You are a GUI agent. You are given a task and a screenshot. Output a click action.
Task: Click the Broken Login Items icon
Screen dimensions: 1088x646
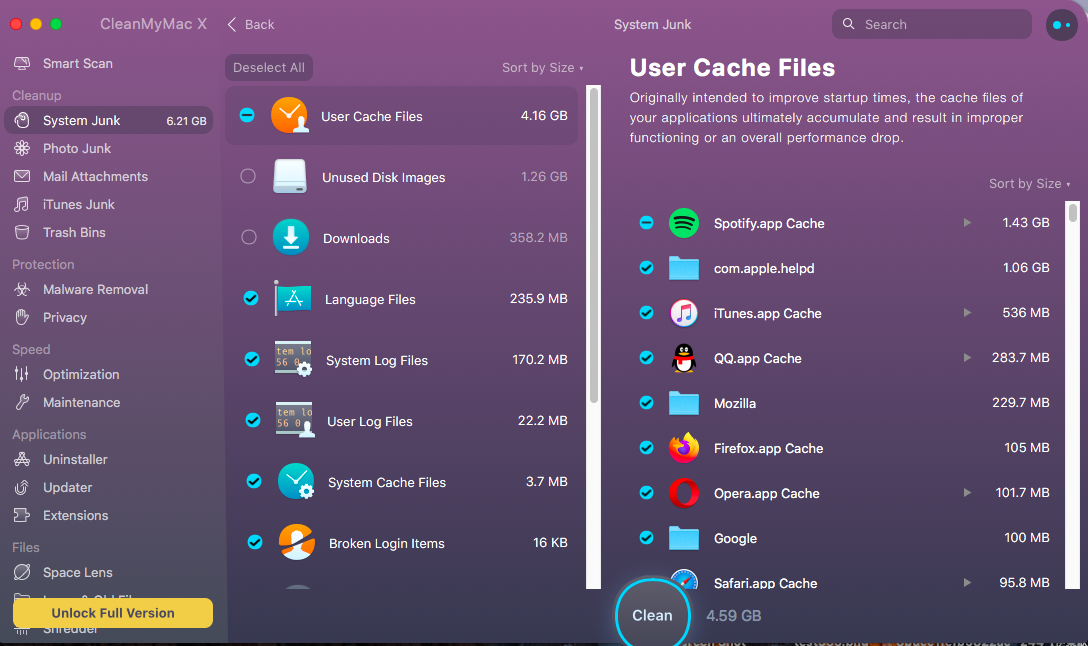[296, 542]
